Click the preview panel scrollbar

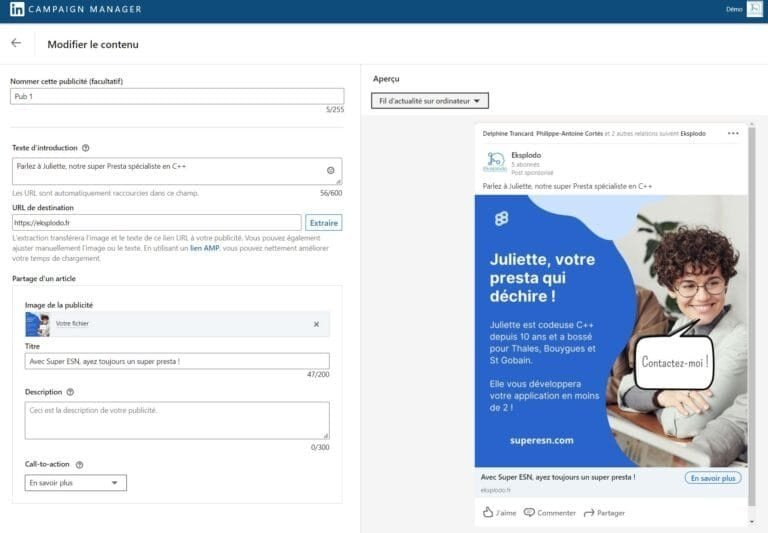(x=752, y=316)
